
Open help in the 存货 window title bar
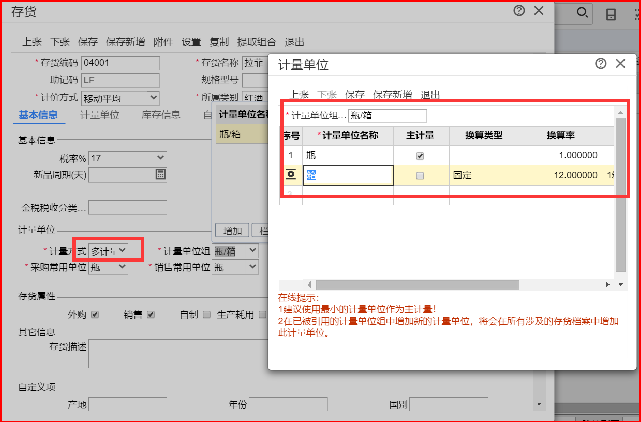519,11
